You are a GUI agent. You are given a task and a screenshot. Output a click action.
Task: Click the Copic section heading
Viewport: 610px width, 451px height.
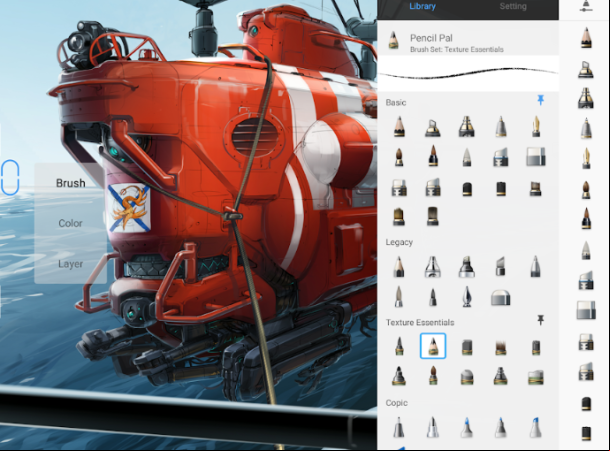pyautogui.click(x=397, y=403)
